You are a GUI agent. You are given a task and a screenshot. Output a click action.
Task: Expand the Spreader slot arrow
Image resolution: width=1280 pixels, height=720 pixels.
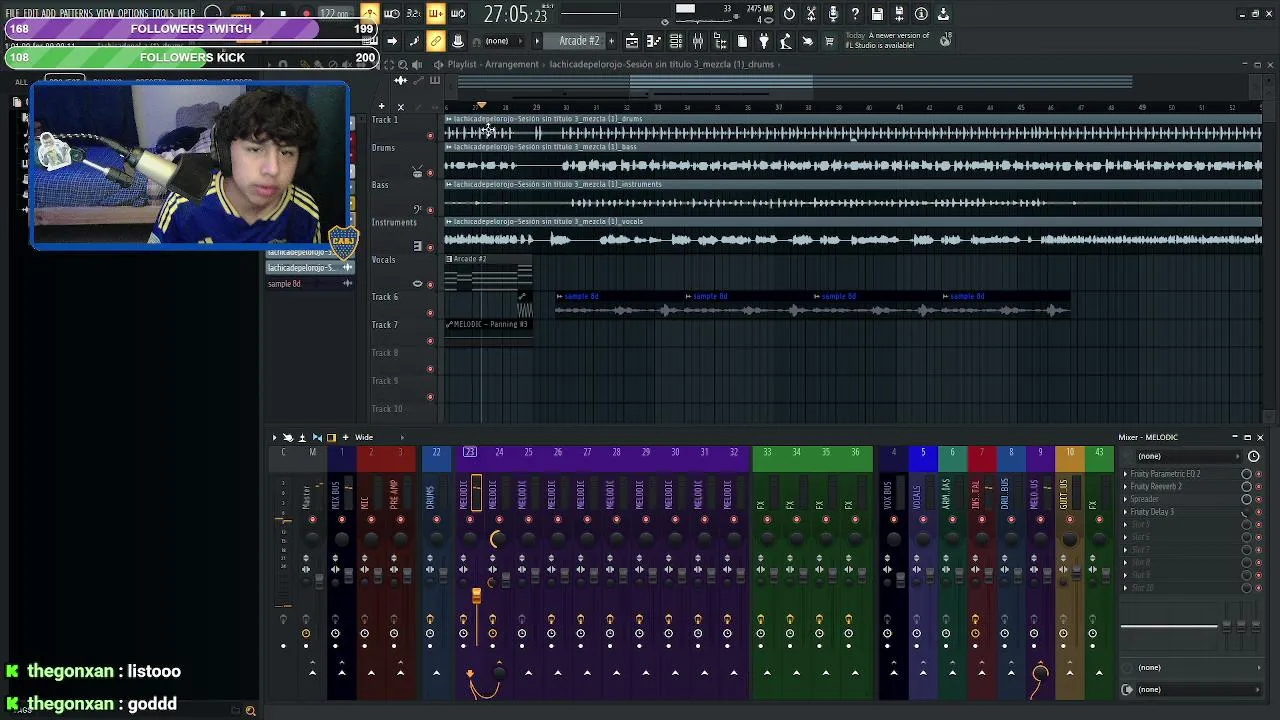pyautogui.click(x=1125, y=499)
